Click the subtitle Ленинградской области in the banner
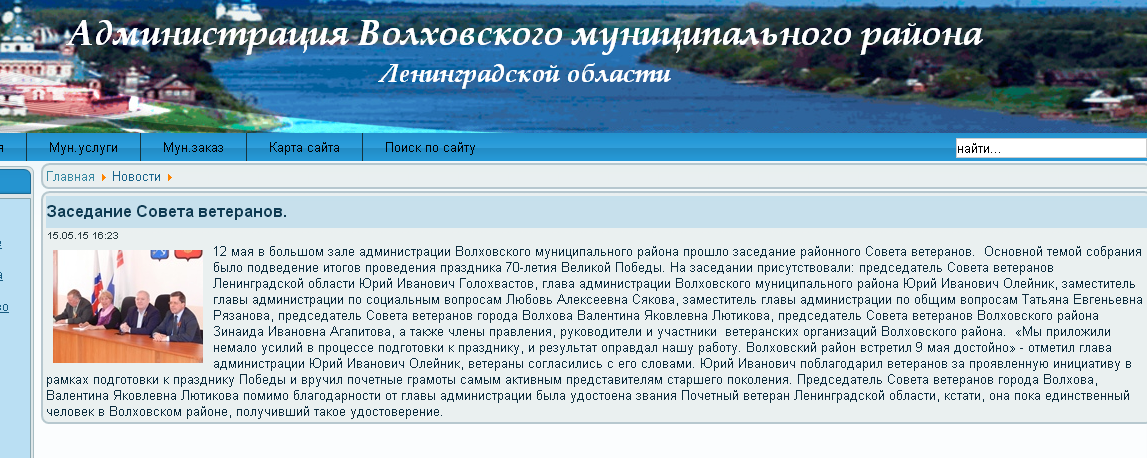Screen dimensions: 1147x458 (524, 74)
